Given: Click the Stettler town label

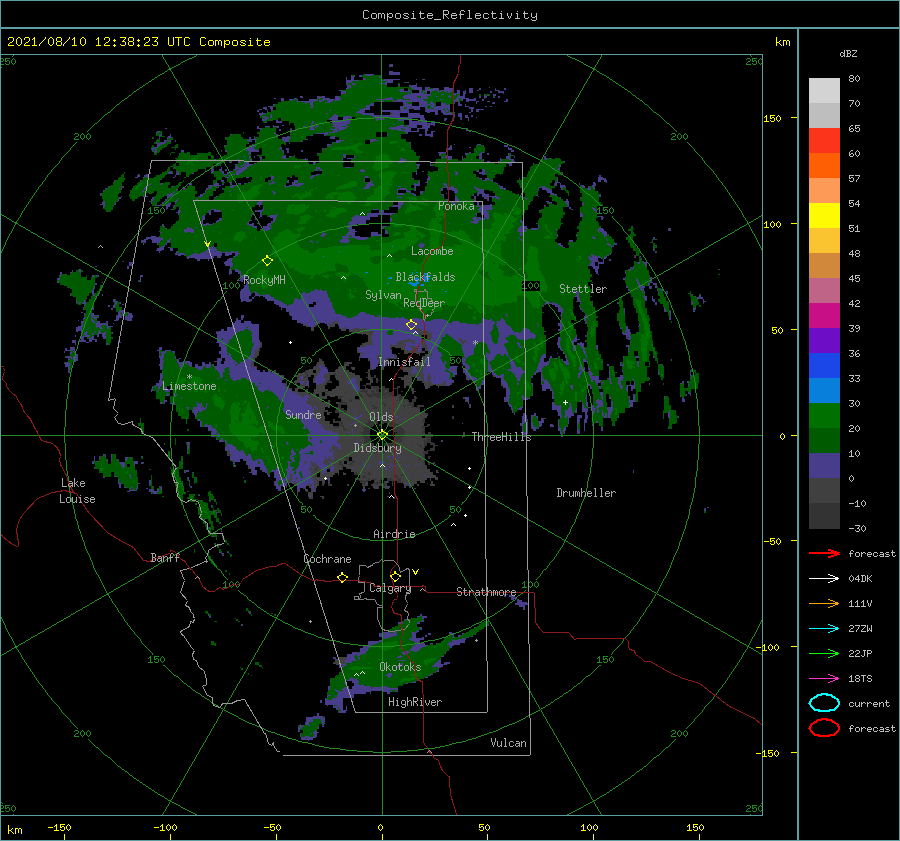Looking at the screenshot, I should pyautogui.click(x=583, y=289).
